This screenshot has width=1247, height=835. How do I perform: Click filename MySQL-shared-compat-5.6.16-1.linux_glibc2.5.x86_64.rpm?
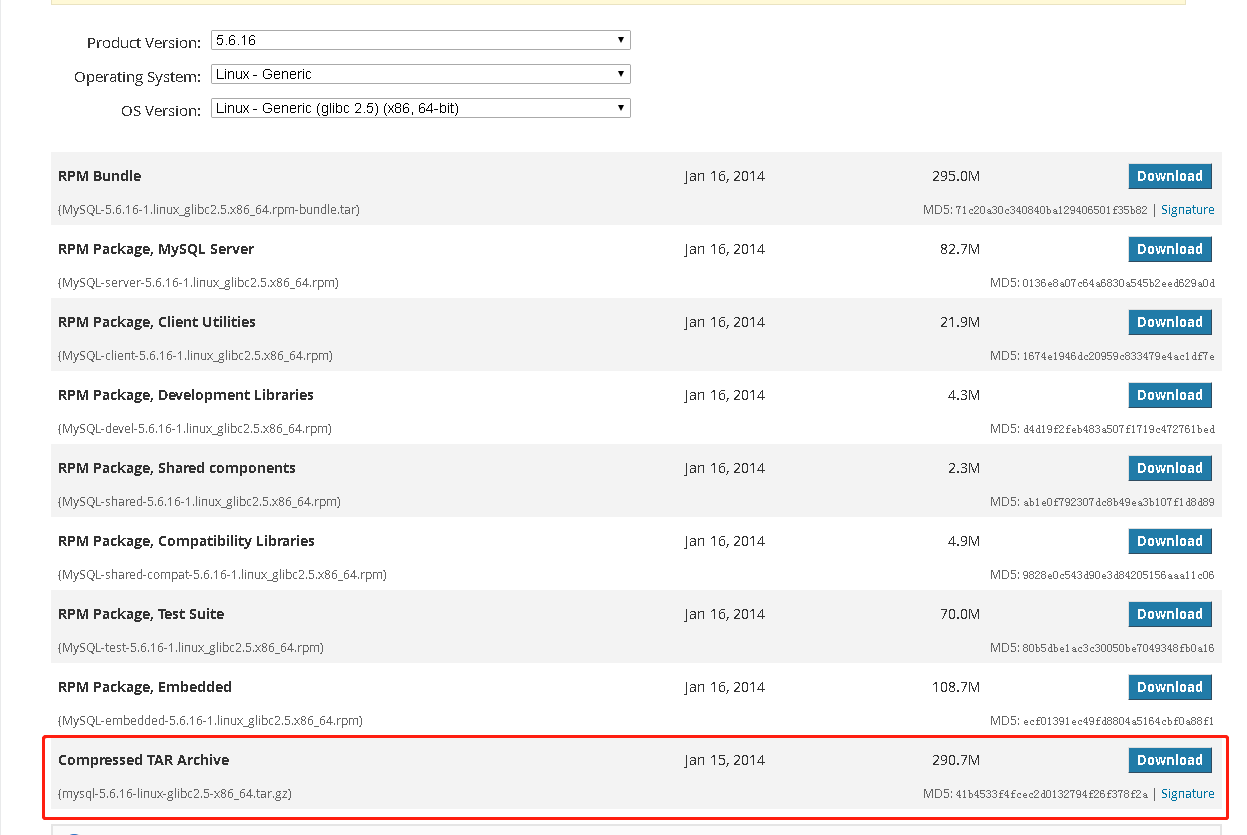click(222, 575)
